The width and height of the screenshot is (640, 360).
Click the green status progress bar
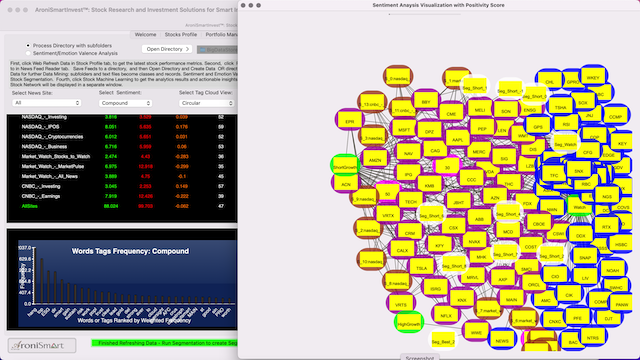click(164, 343)
